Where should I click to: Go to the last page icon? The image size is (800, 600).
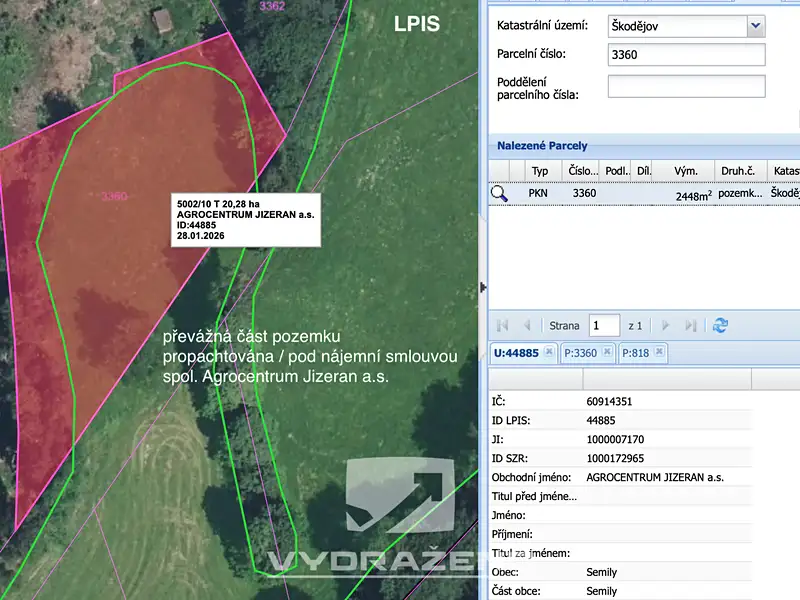(x=690, y=326)
